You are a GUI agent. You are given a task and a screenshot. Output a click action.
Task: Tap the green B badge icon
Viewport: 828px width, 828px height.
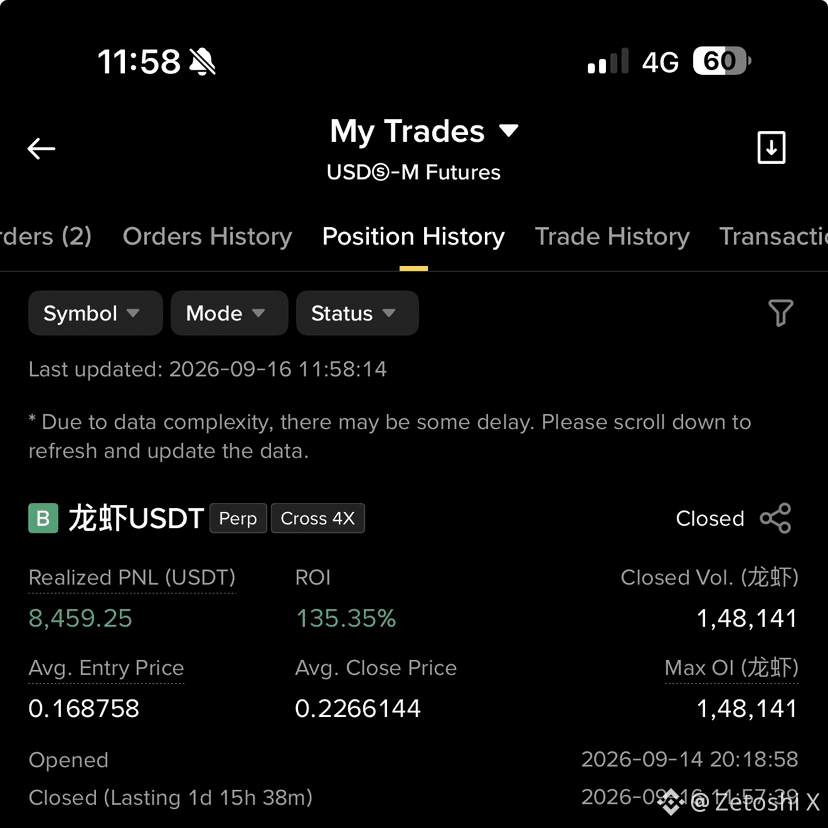(43, 518)
